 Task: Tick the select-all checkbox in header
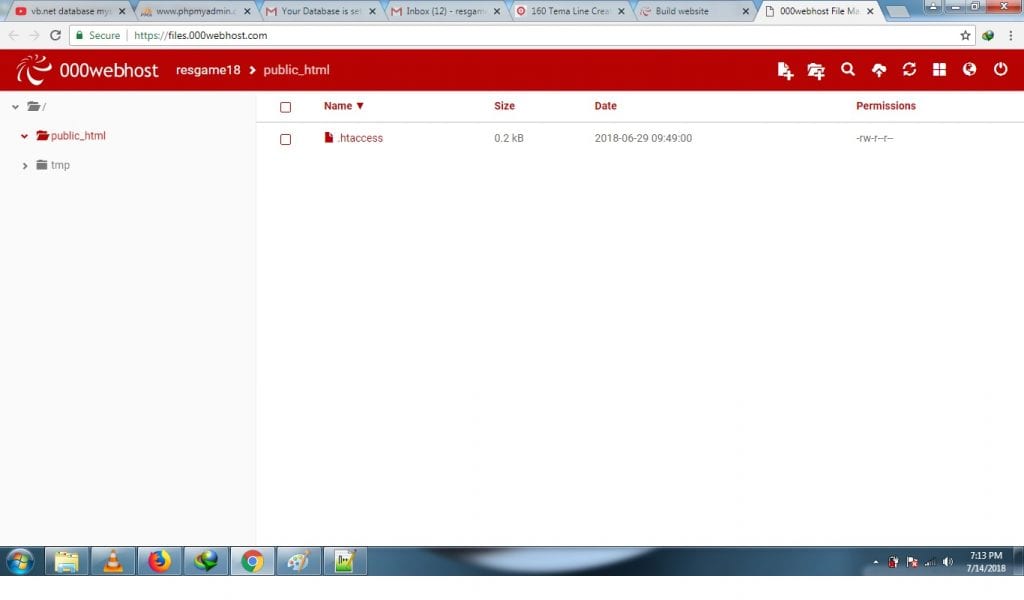click(285, 107)
